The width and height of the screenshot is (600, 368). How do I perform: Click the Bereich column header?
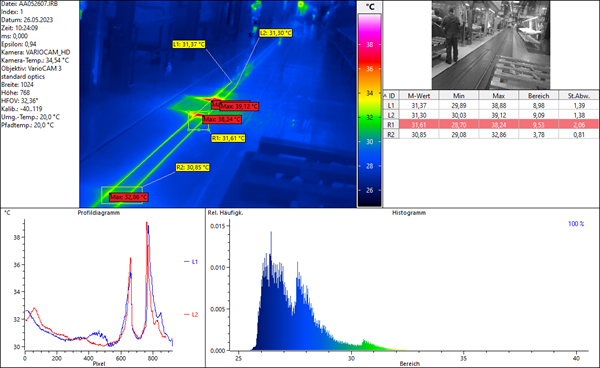coord(538,96)
